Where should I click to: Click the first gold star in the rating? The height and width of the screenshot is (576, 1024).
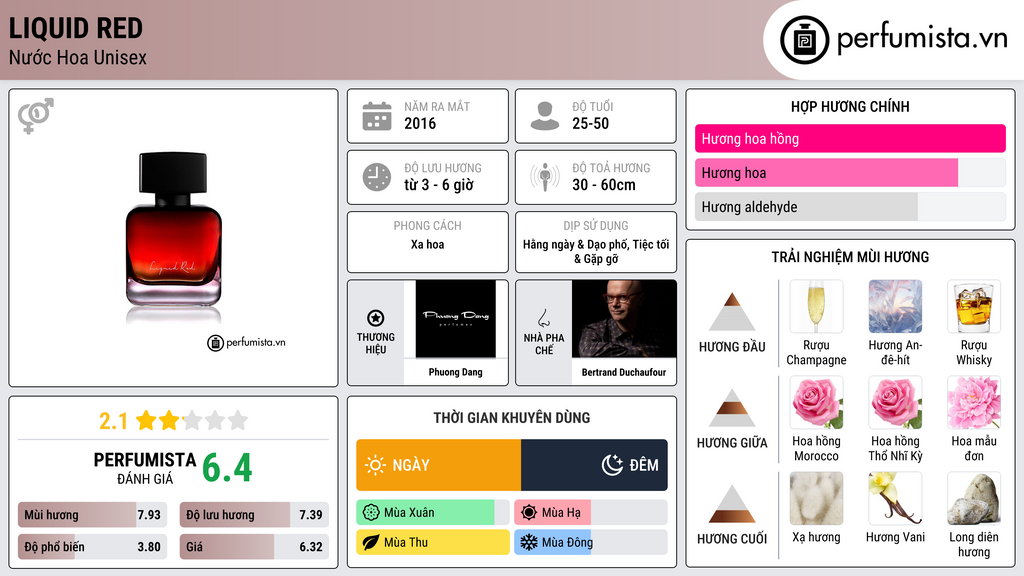pos(146,420)
